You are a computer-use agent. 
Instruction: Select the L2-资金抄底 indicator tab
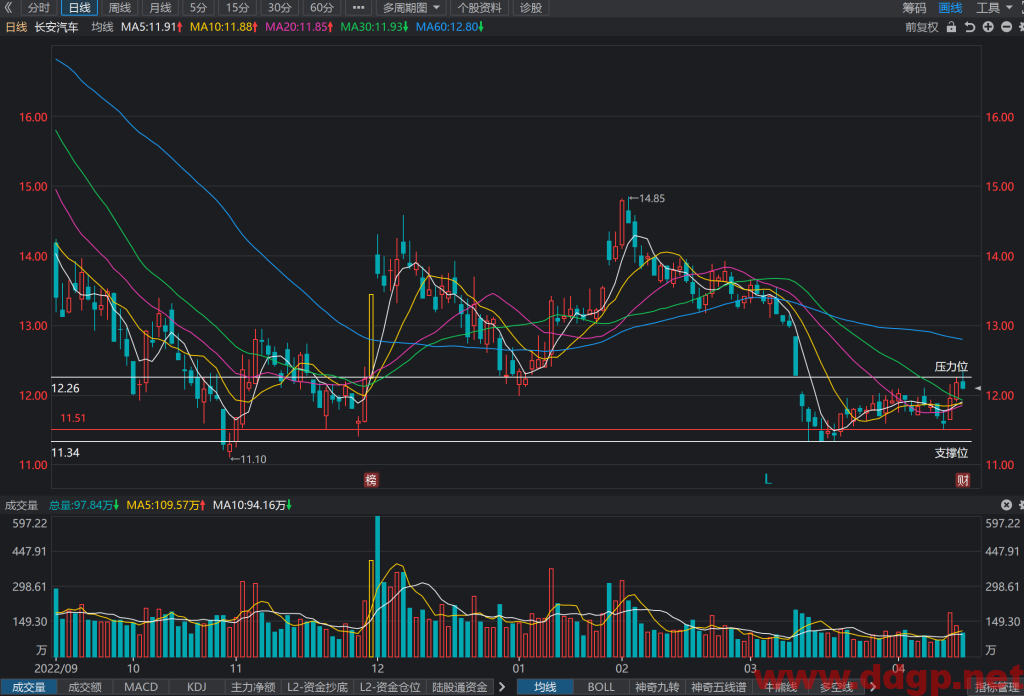click(x=317, y=688)
